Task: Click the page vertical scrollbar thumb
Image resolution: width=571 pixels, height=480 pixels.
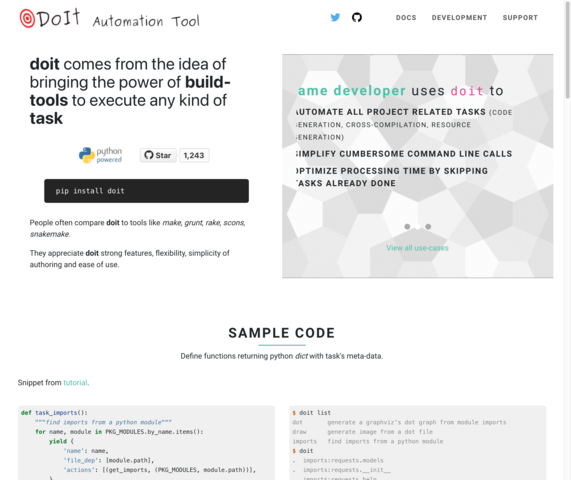Action: [x=568, y=49]
